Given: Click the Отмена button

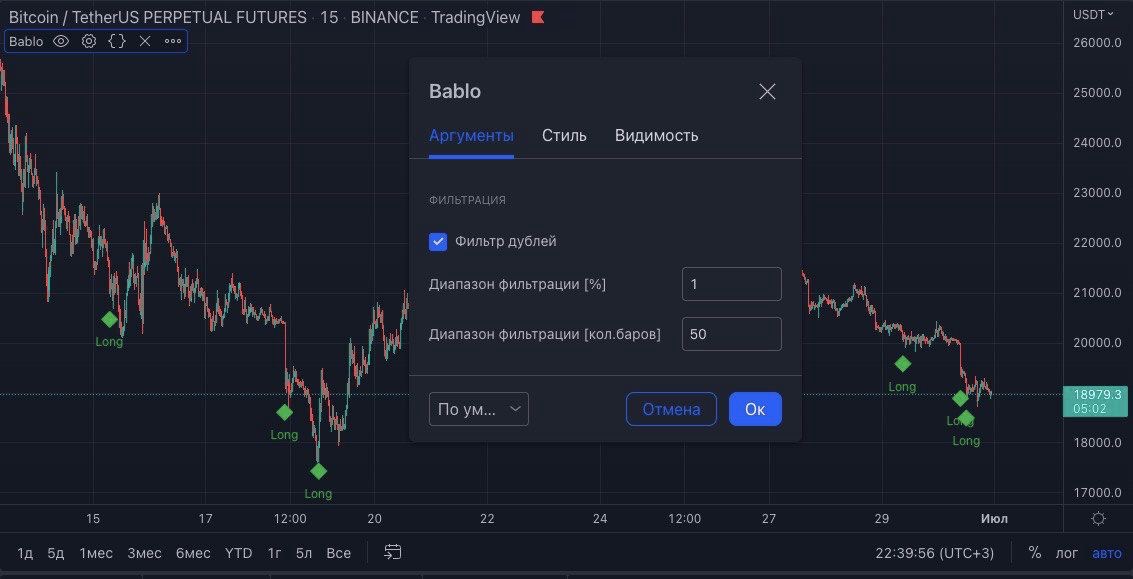Looking at the screenshot, I should pos(671,409).
